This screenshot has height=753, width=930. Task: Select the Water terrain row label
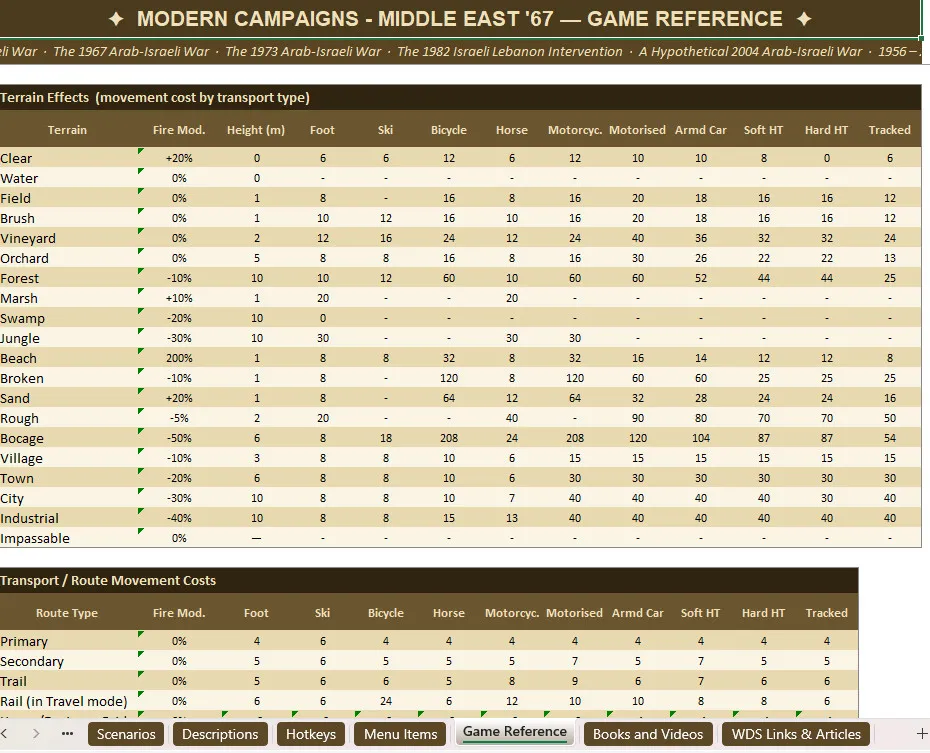pos(69,178)
